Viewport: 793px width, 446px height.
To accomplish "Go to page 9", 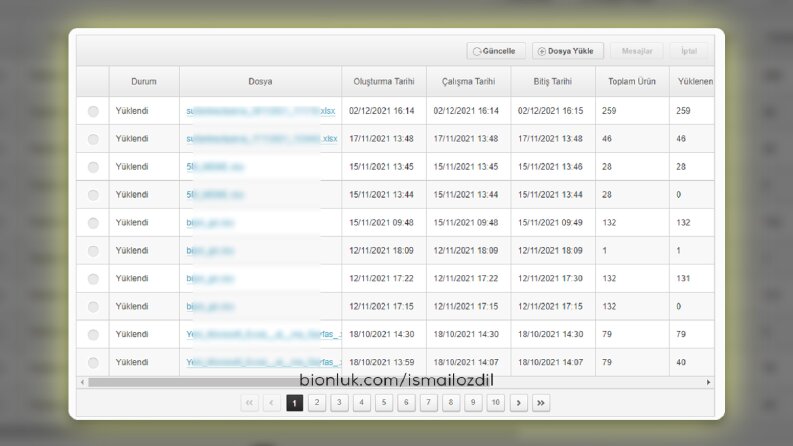I will pyautogui.click(x=473, y=403).
